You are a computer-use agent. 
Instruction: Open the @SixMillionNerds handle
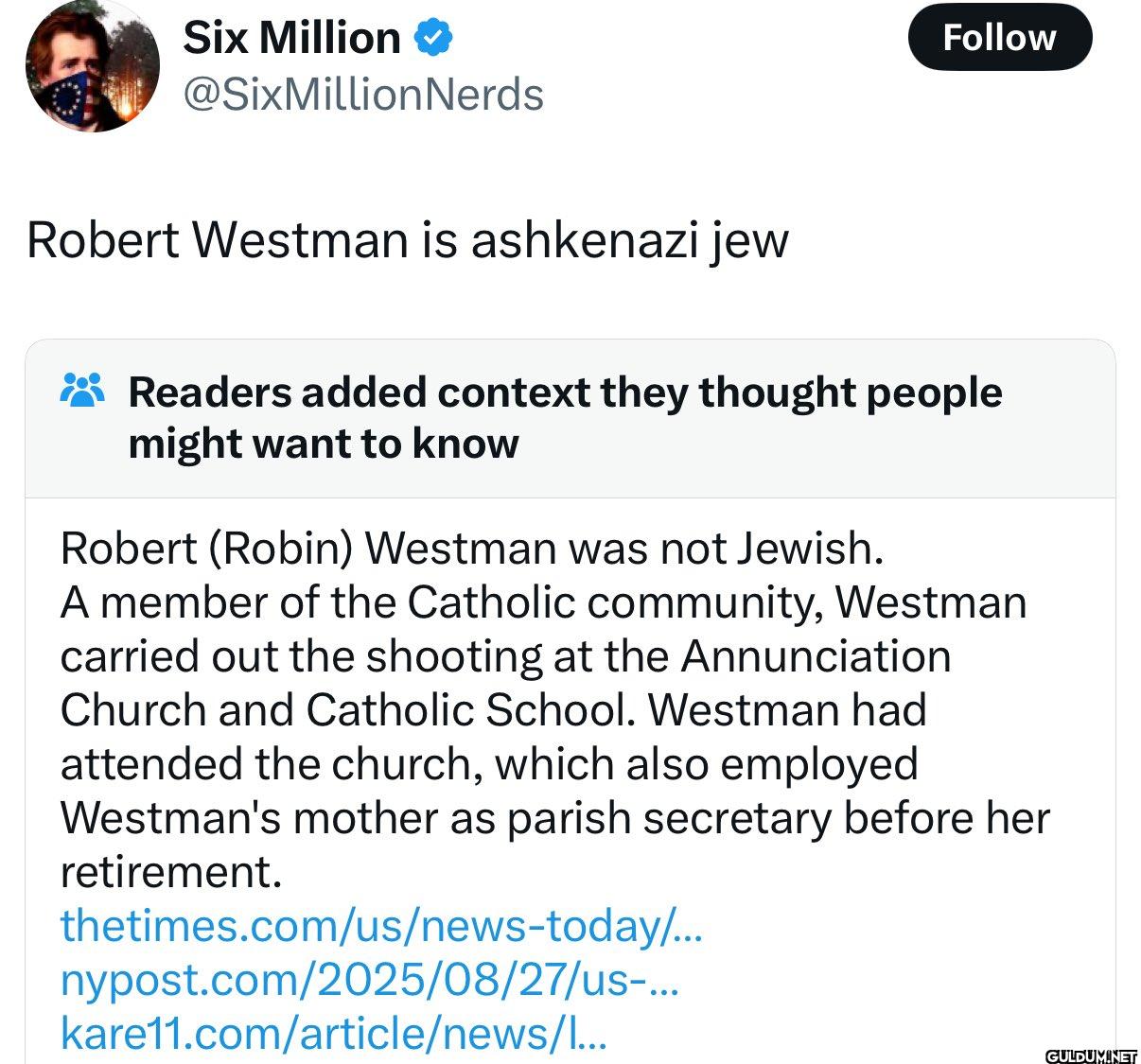pos(362,95)
